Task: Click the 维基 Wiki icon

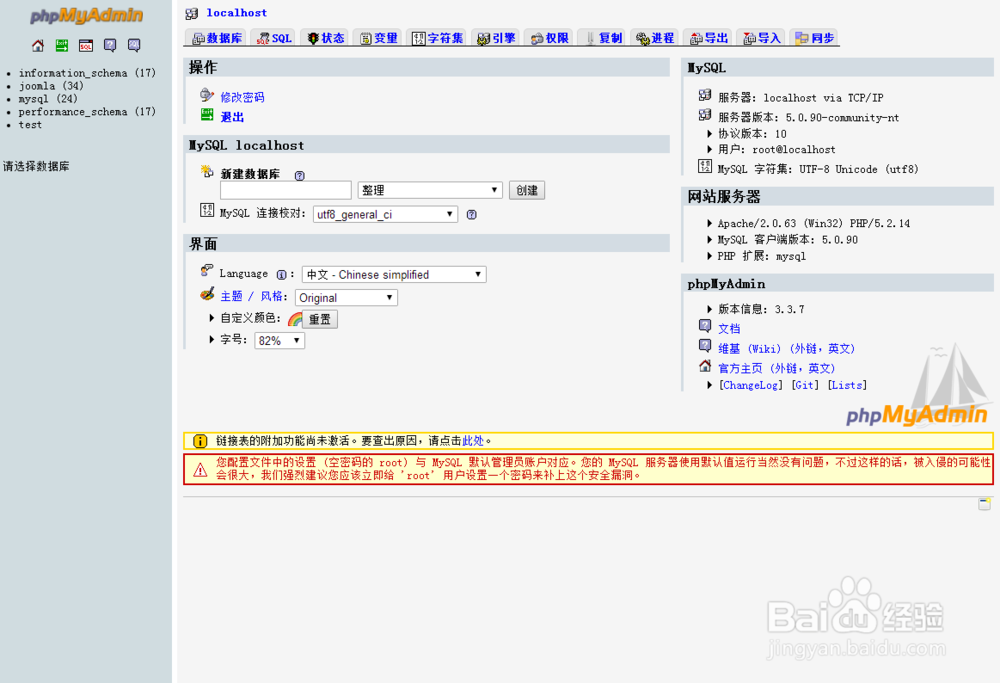Action: coord(705,346)
